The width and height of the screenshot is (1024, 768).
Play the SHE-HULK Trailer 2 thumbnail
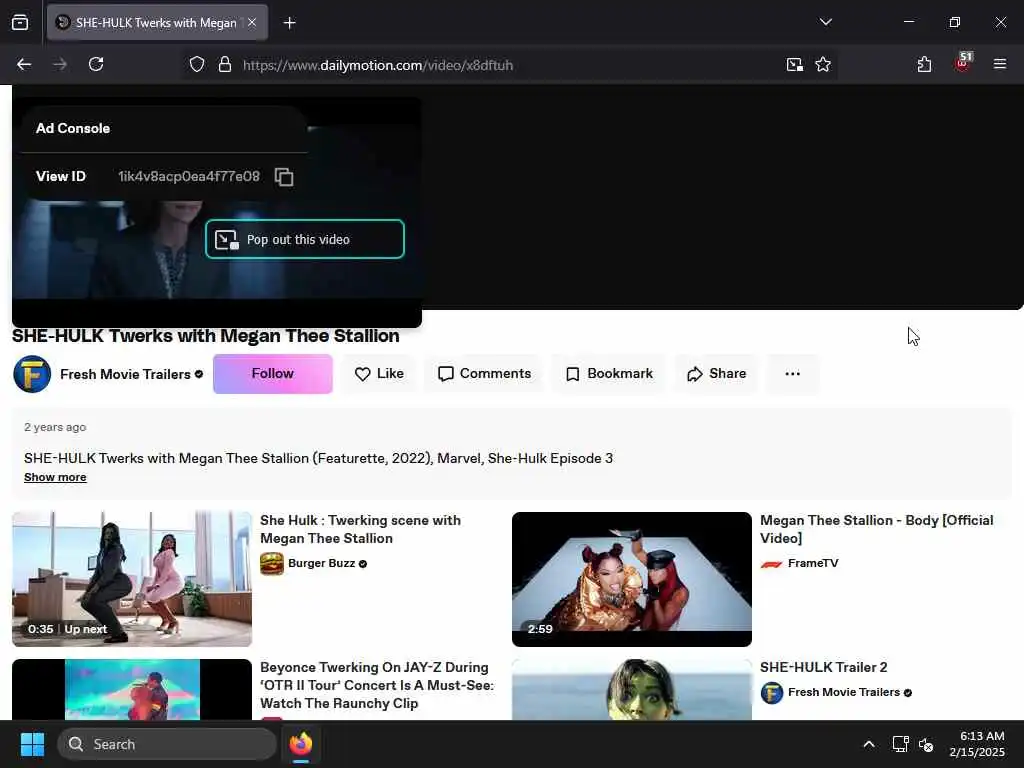632,690
